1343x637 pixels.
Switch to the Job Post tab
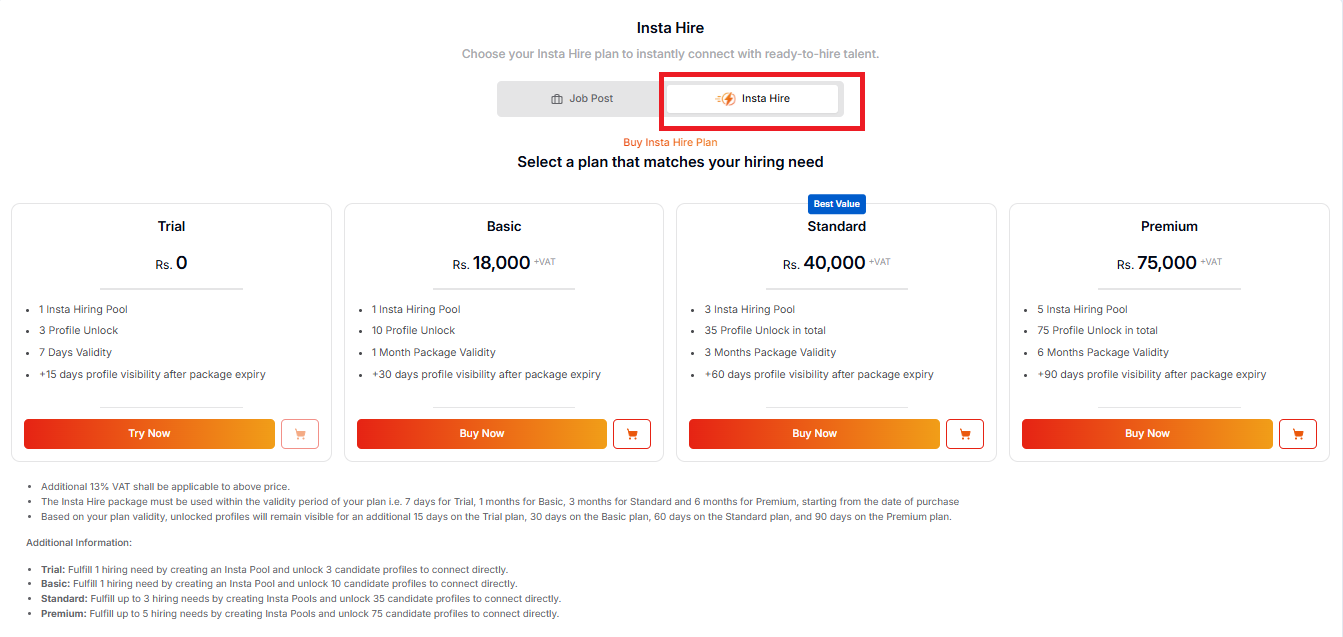pos(581,99)
